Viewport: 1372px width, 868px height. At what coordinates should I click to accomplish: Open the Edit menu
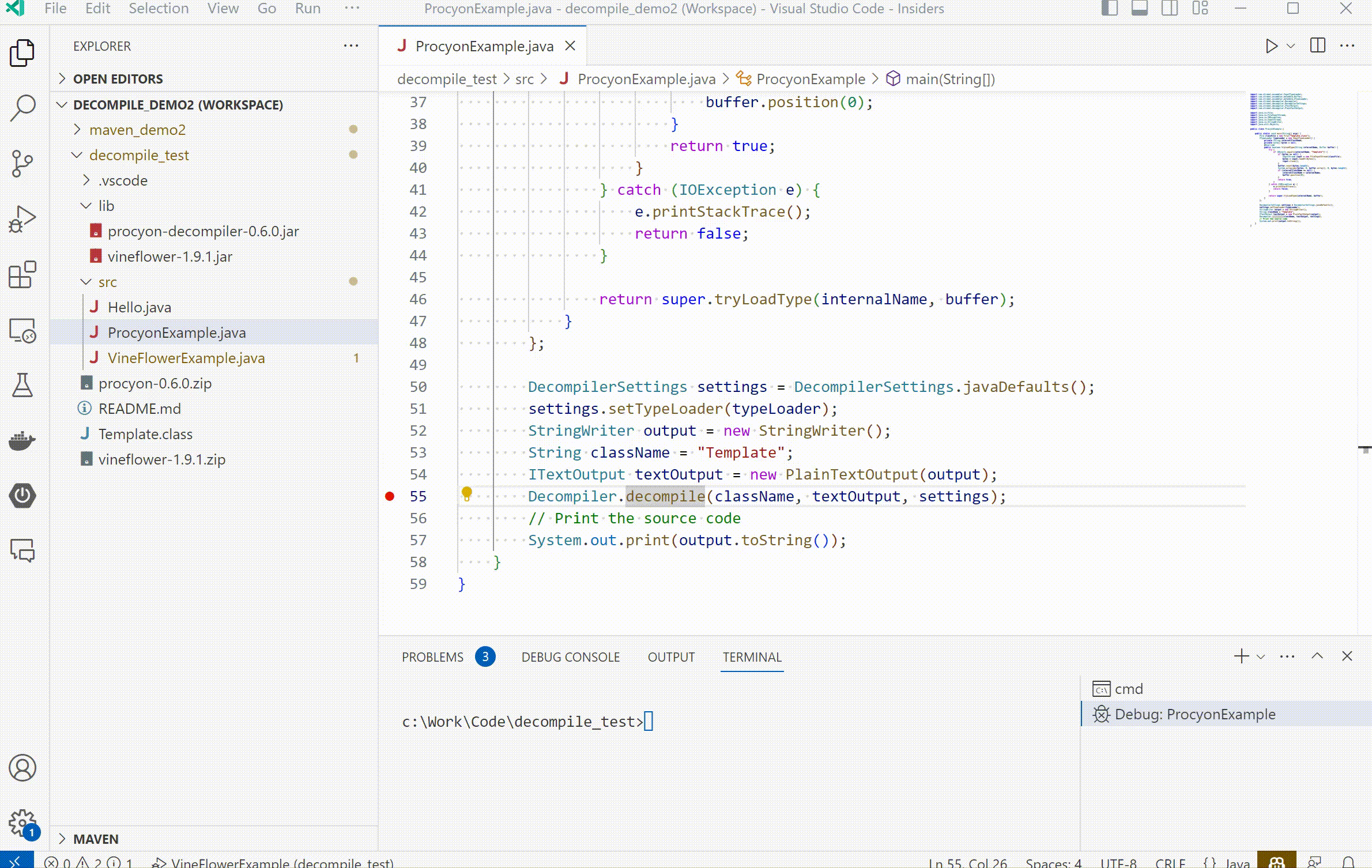pos(97,9)
